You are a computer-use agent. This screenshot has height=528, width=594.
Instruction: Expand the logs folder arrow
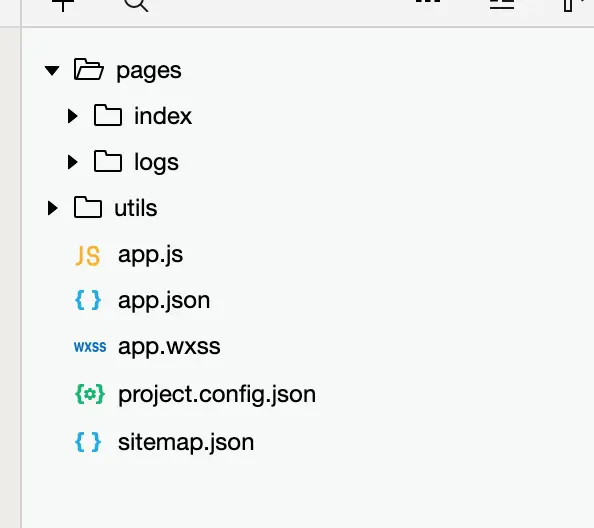pyautogui.click(x=72, y=162)
